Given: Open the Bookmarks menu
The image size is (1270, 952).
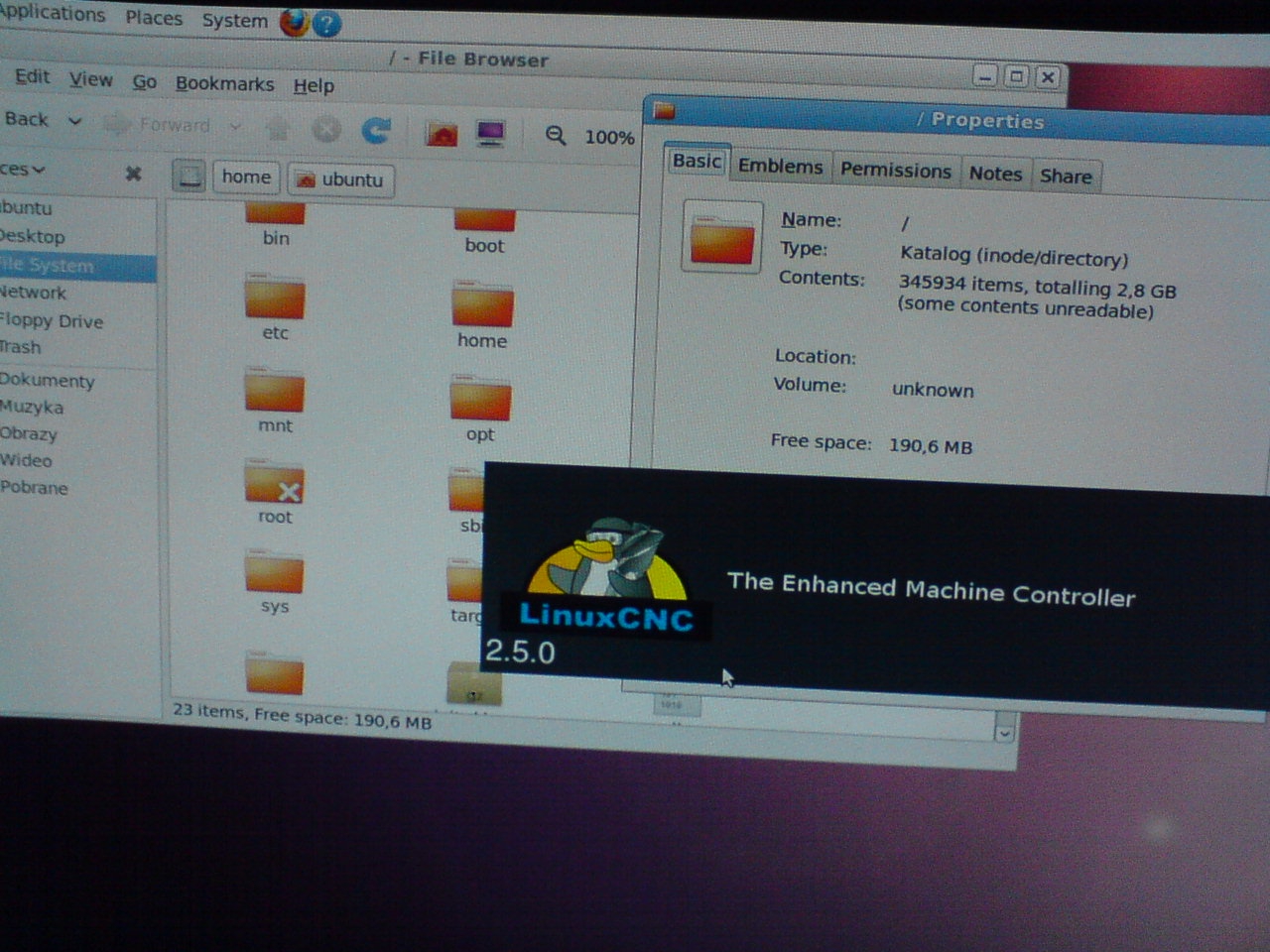Looking at the screenshot, I should (224, 84).
